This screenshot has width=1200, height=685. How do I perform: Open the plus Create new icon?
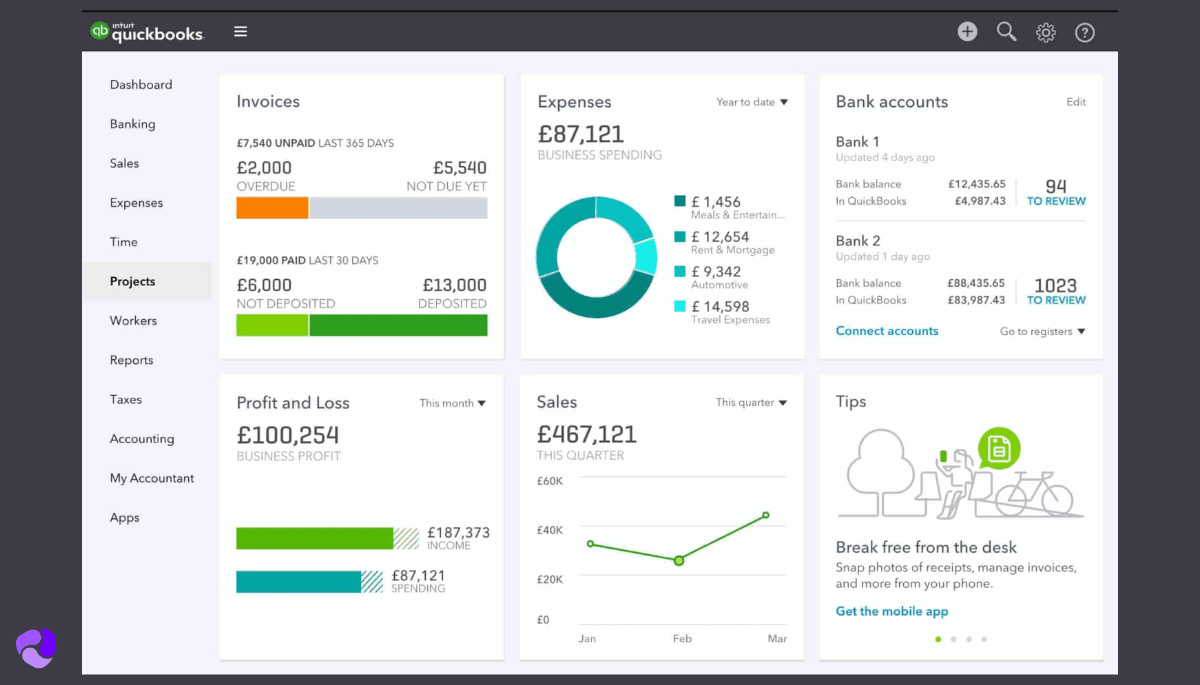[967, 32]
